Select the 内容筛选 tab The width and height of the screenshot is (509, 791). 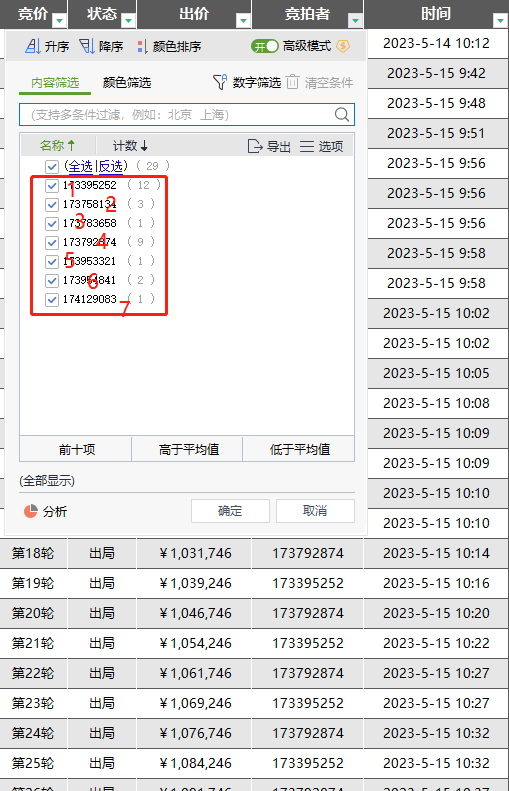[55, 82]
